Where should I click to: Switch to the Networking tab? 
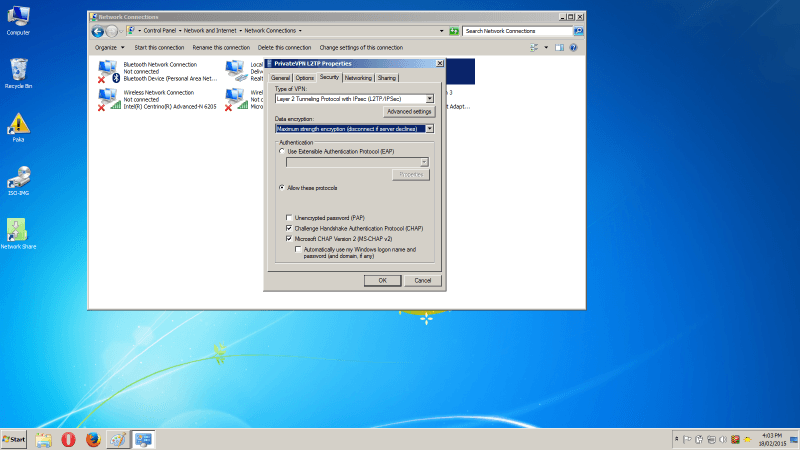pyautogui.click(x=358, y=77)
